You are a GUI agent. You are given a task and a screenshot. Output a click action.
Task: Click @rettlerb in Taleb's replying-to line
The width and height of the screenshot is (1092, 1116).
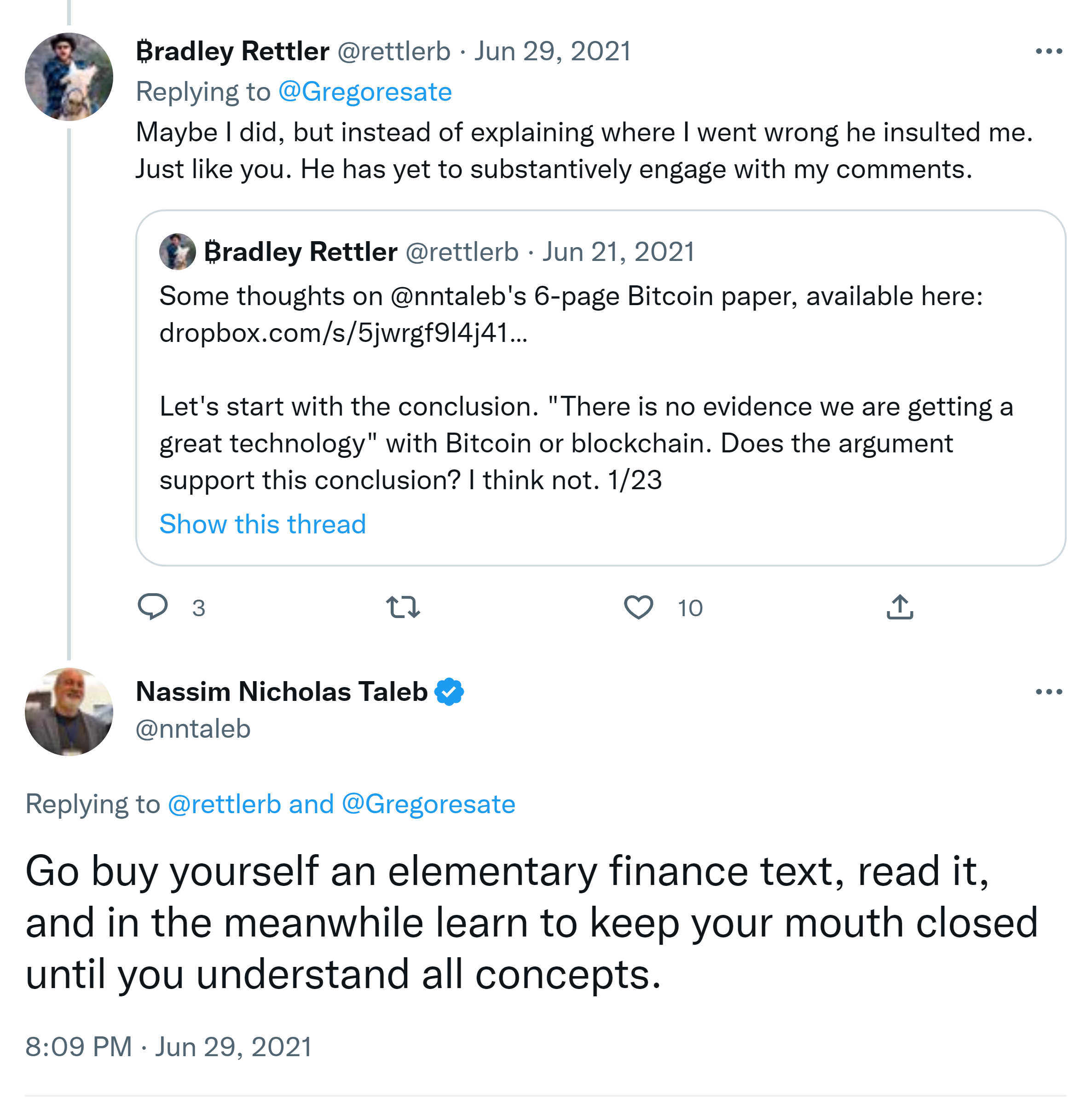(224, 804)
